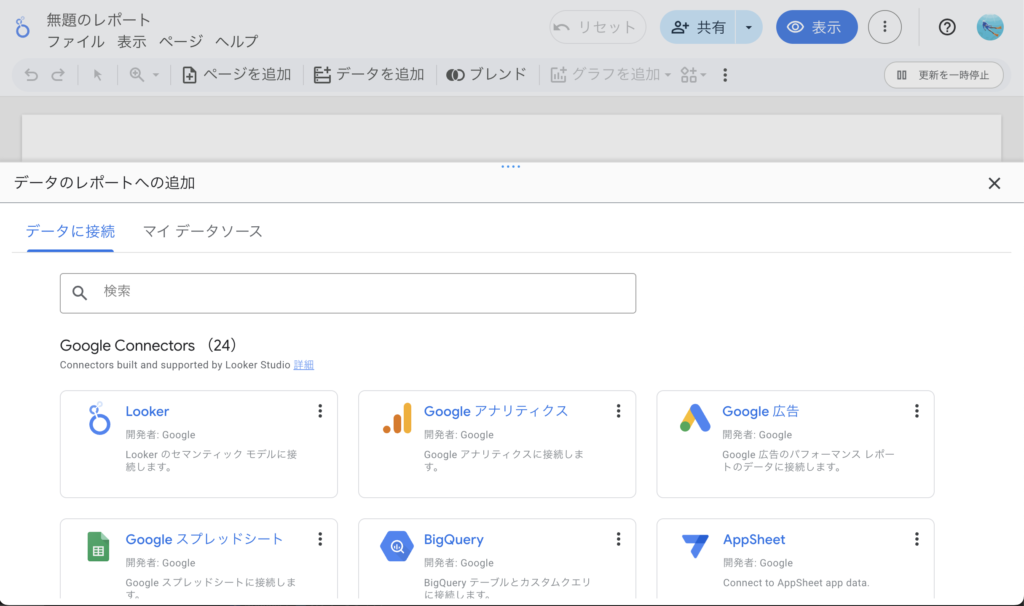Expand the 共有 button dropdown arrow

(x=749, y=27)
